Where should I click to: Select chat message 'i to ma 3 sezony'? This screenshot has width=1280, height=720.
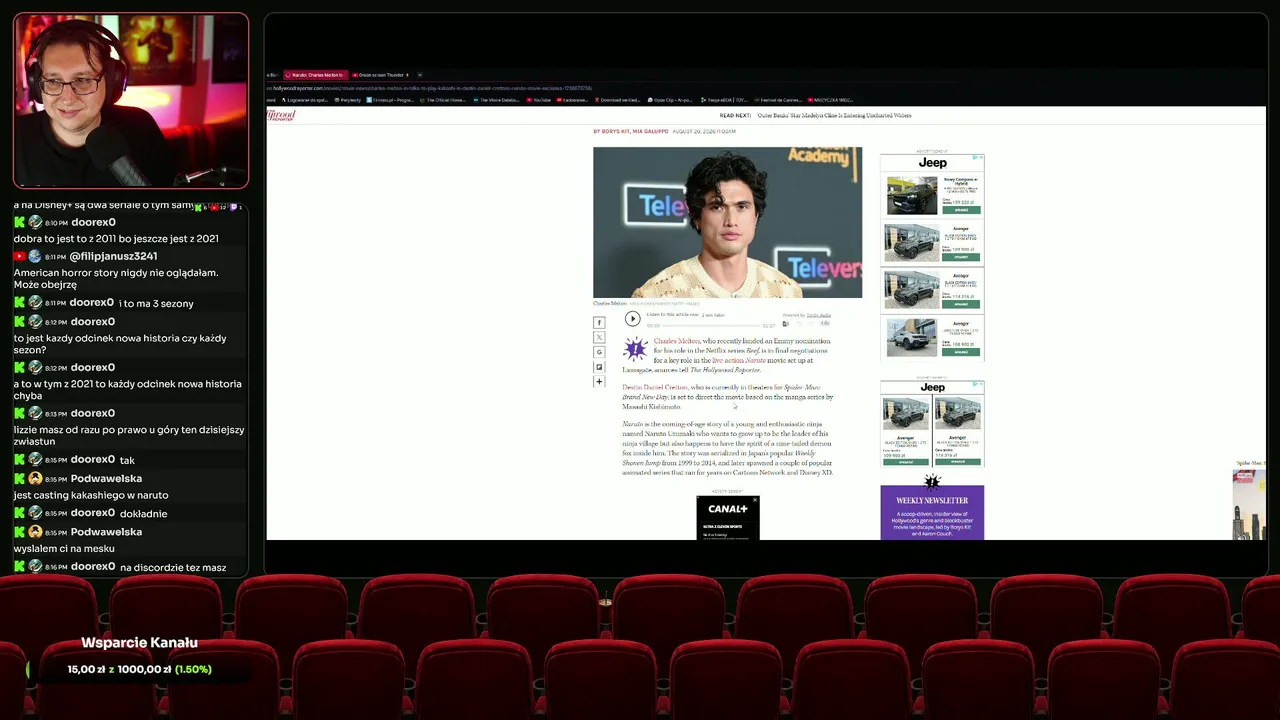tap(156, 303)
